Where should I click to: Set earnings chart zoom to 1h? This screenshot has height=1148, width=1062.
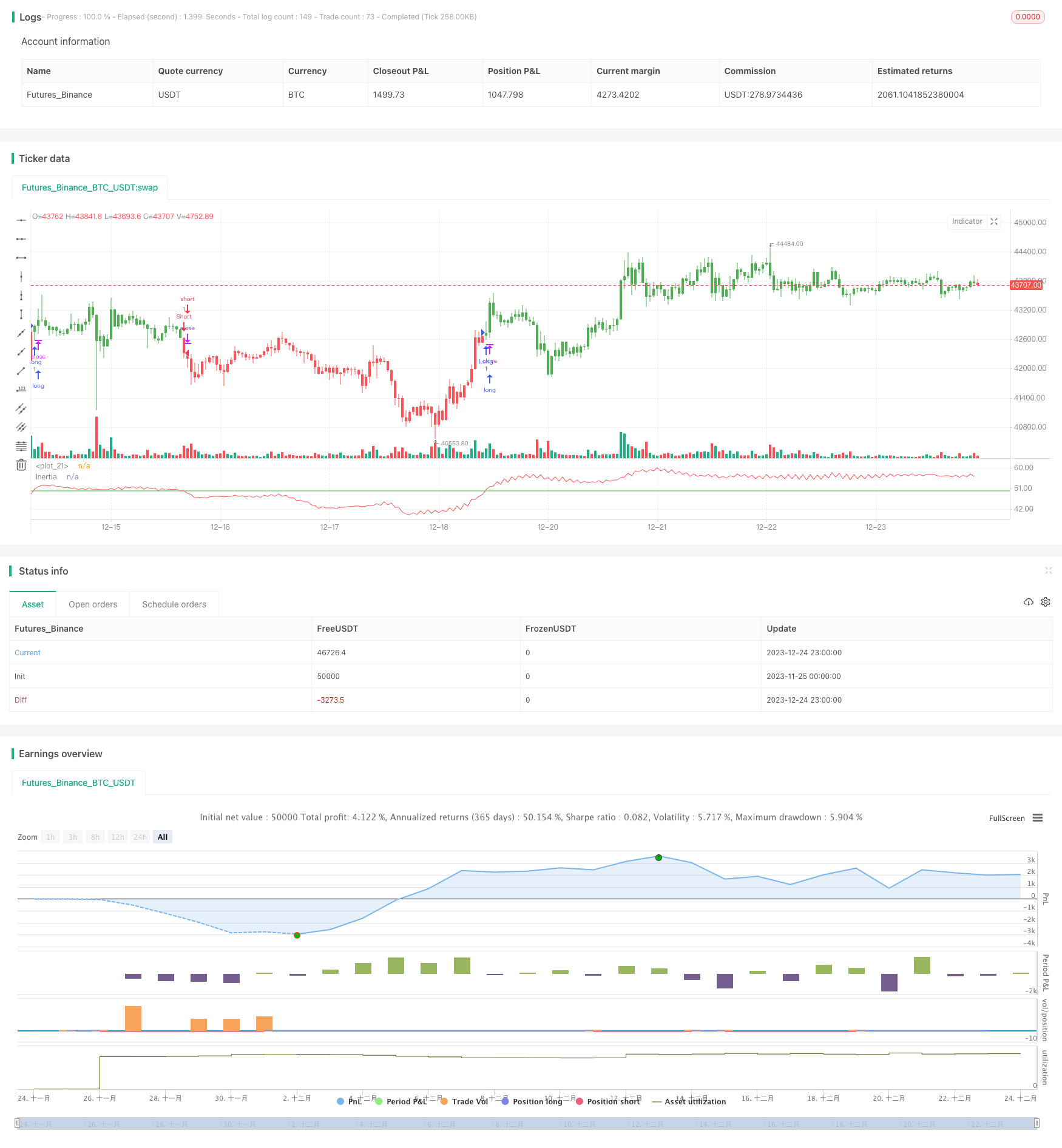click(x=50, y=837)
